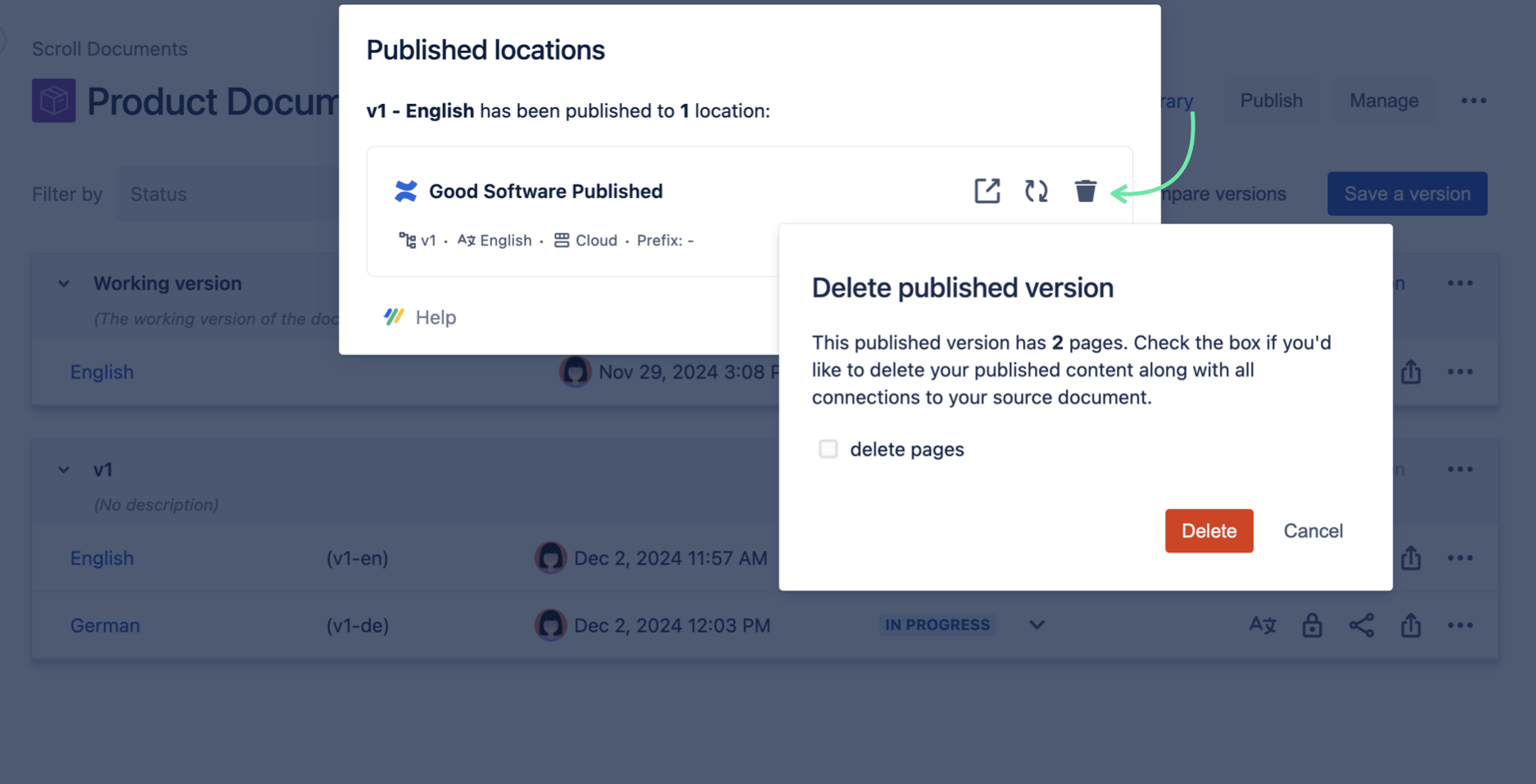Open Good Software Published in a new tab
Image resolution: width=1536 pixels, height=784 pixels.
(987, 191)
